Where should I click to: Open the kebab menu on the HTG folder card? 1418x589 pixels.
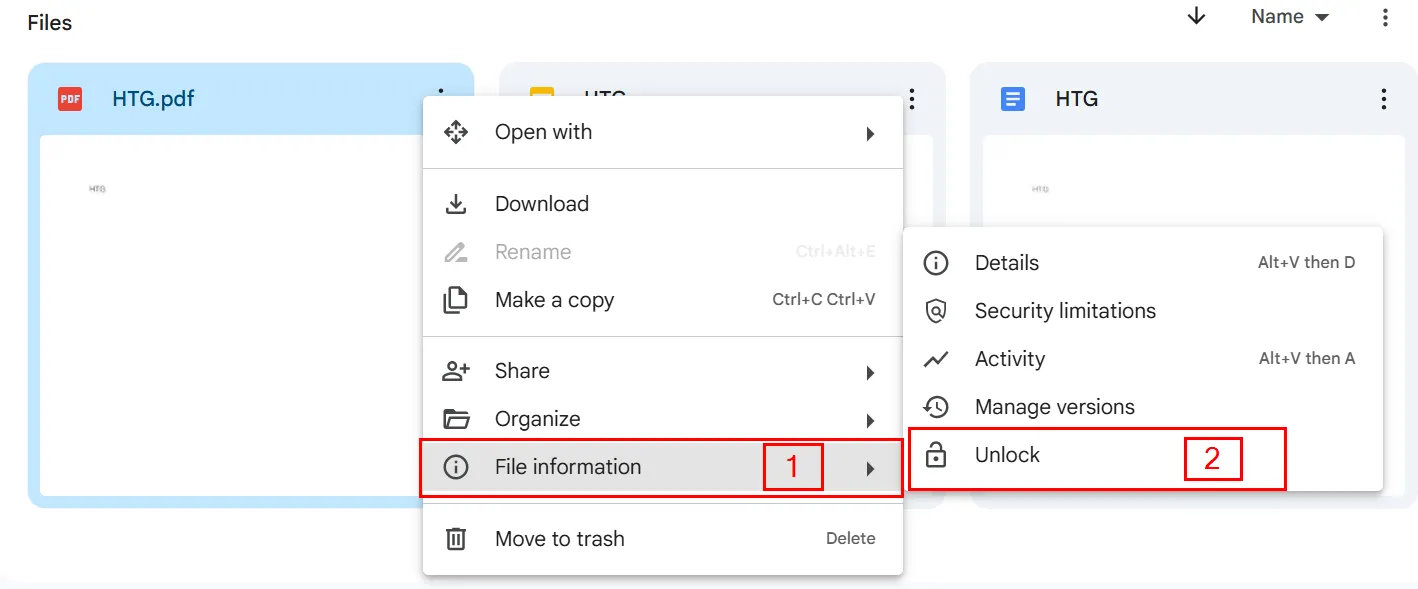pos(911,98)
